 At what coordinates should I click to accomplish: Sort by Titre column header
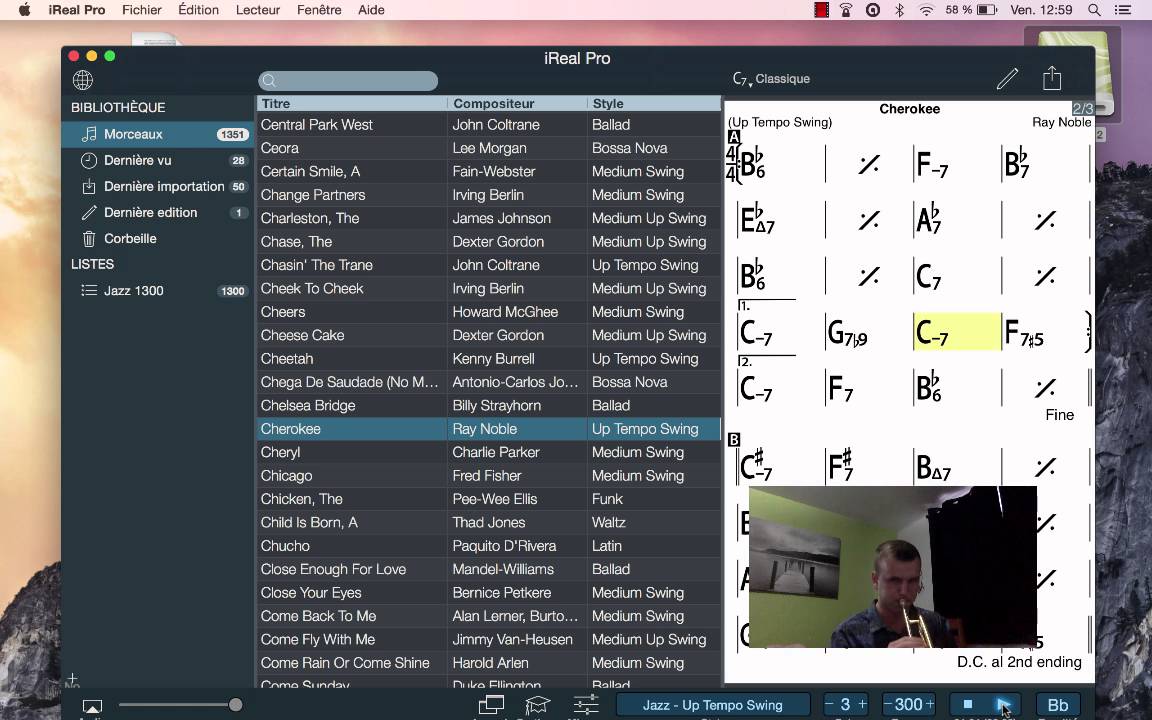pyautogui.click(x=351, y=104)
